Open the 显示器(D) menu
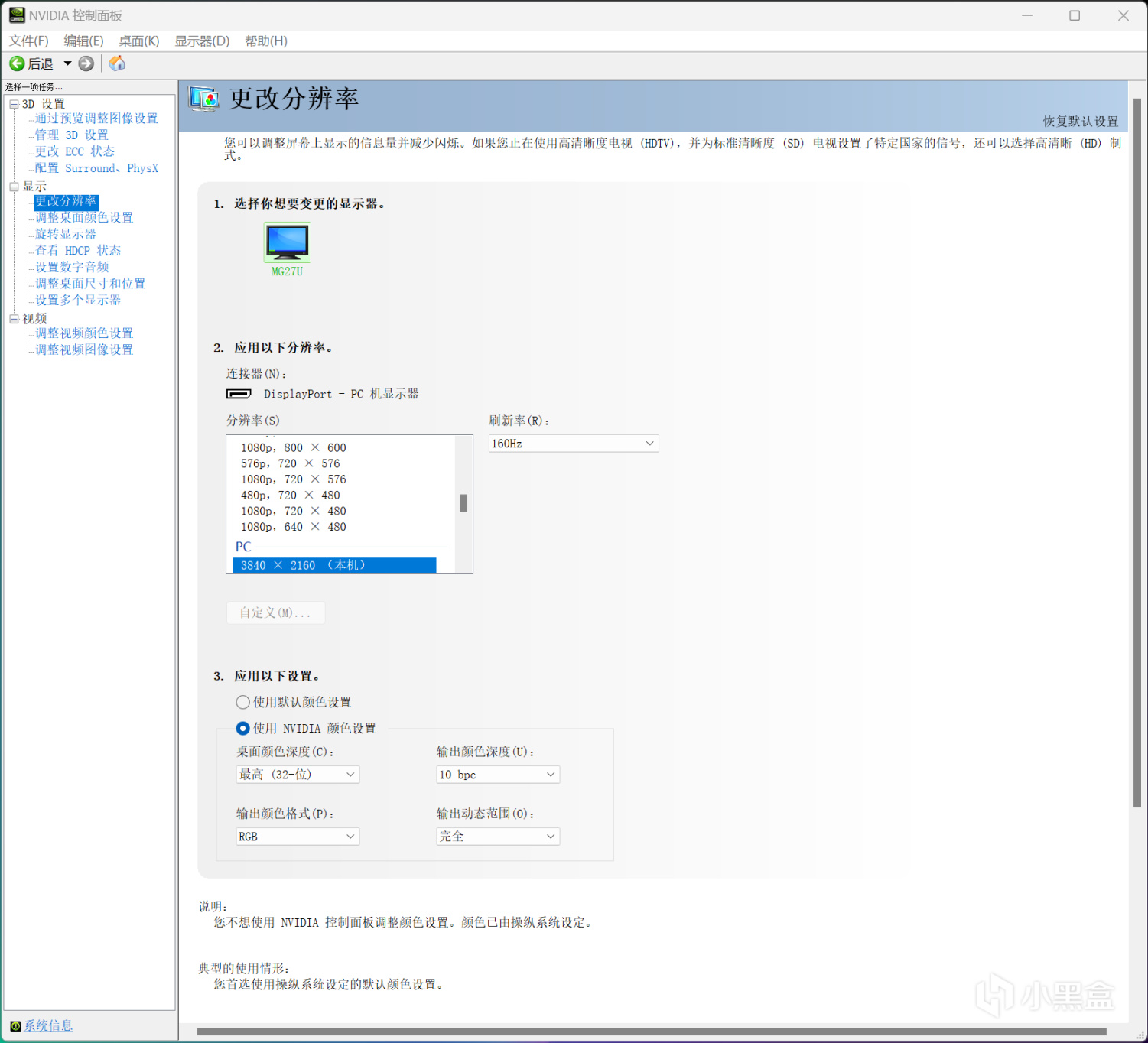 click(202, 41)
